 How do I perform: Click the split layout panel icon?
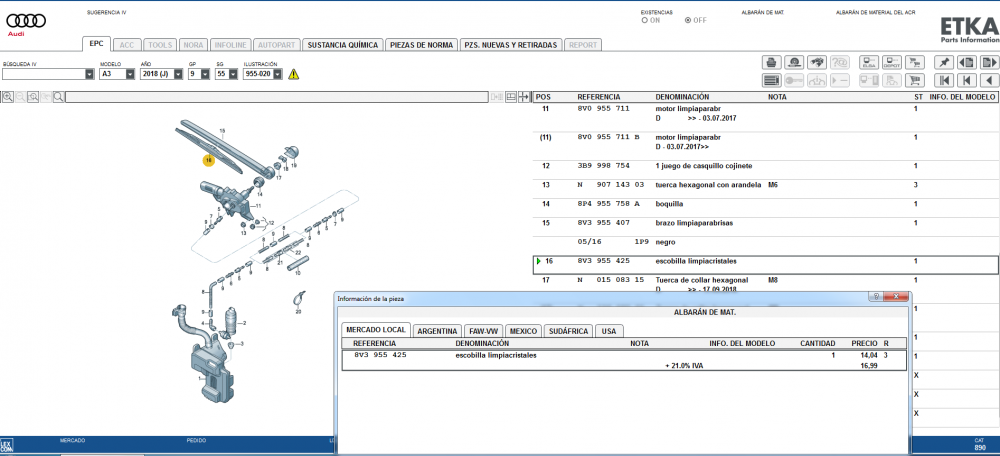(511, 97)
